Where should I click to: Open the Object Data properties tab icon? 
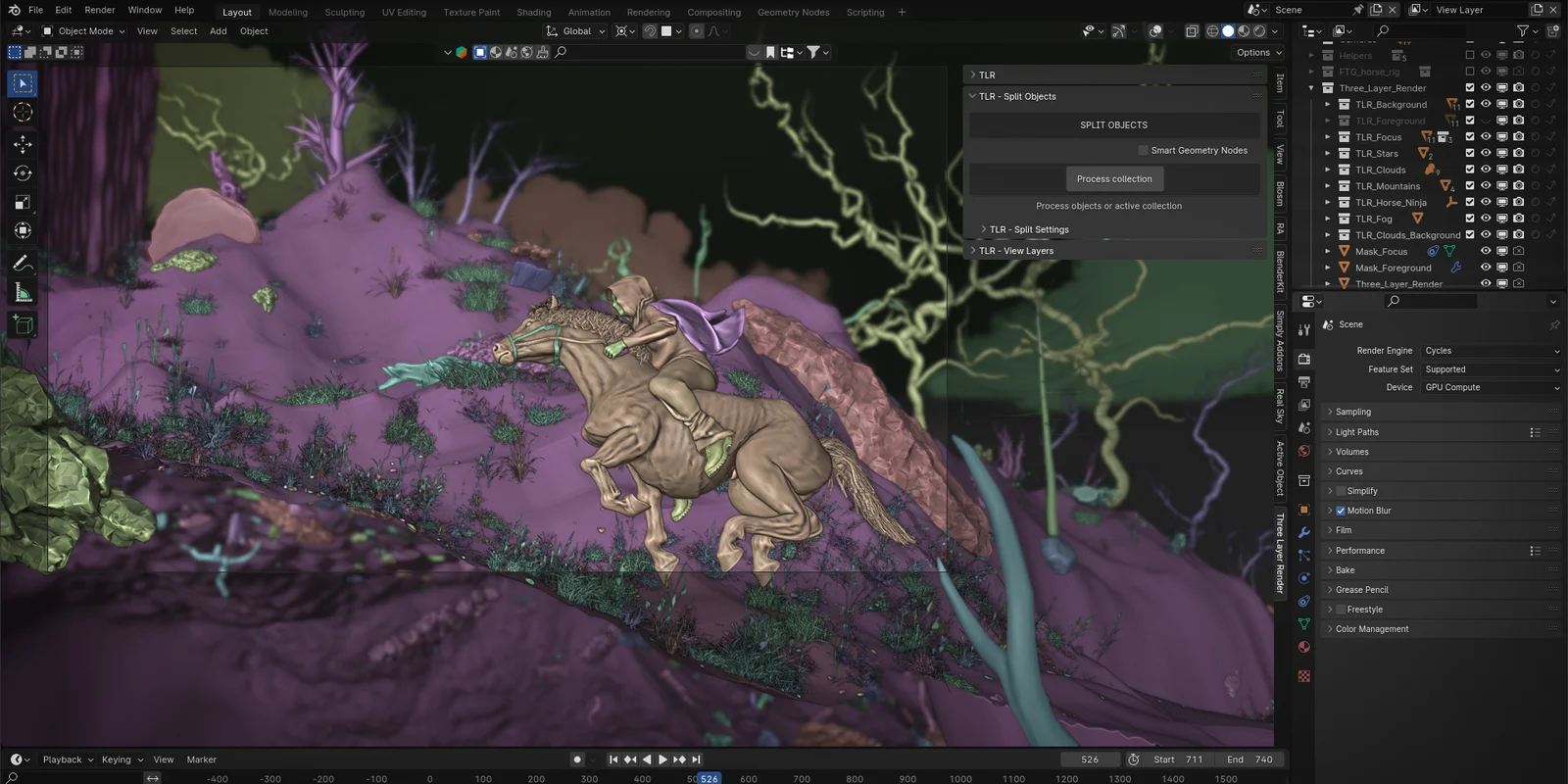[x=1304, y=624]
